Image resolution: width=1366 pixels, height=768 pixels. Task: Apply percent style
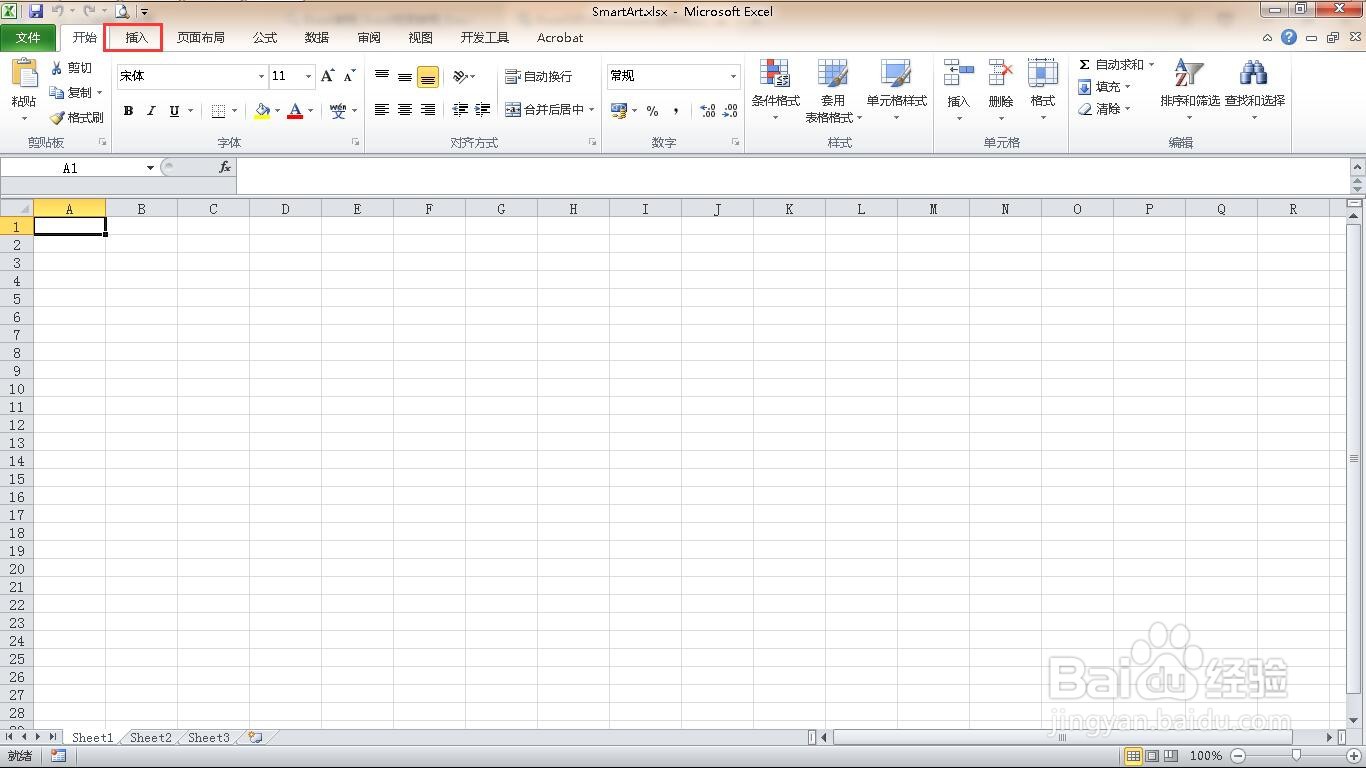click(652, 111)
